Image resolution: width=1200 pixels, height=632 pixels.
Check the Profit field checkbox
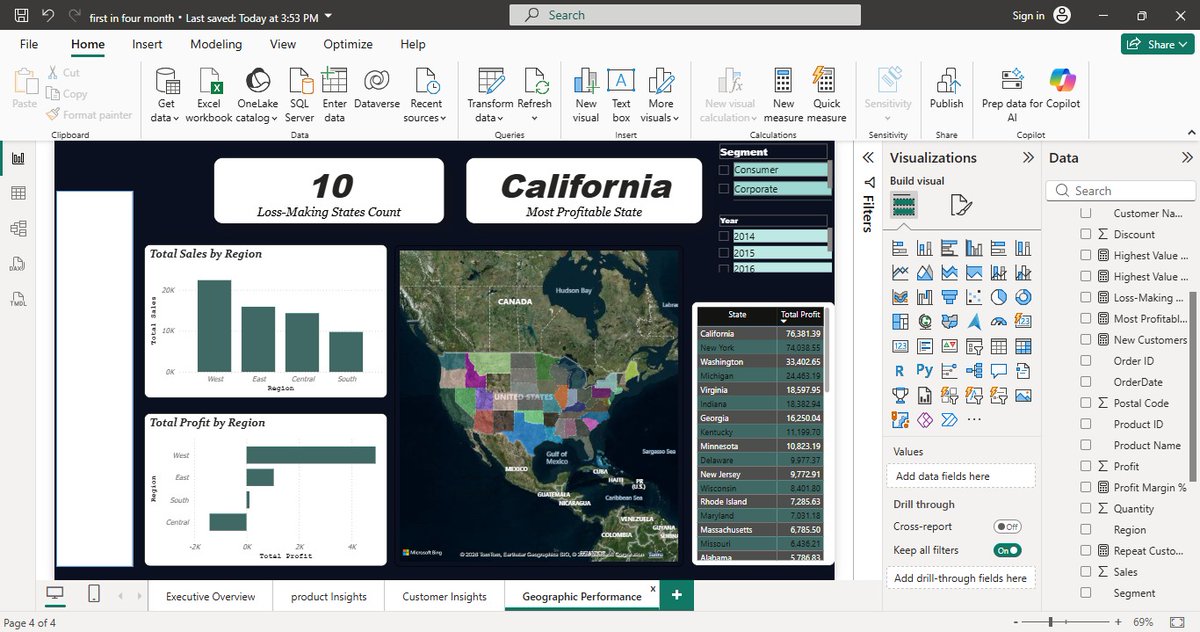(1086, 466)
